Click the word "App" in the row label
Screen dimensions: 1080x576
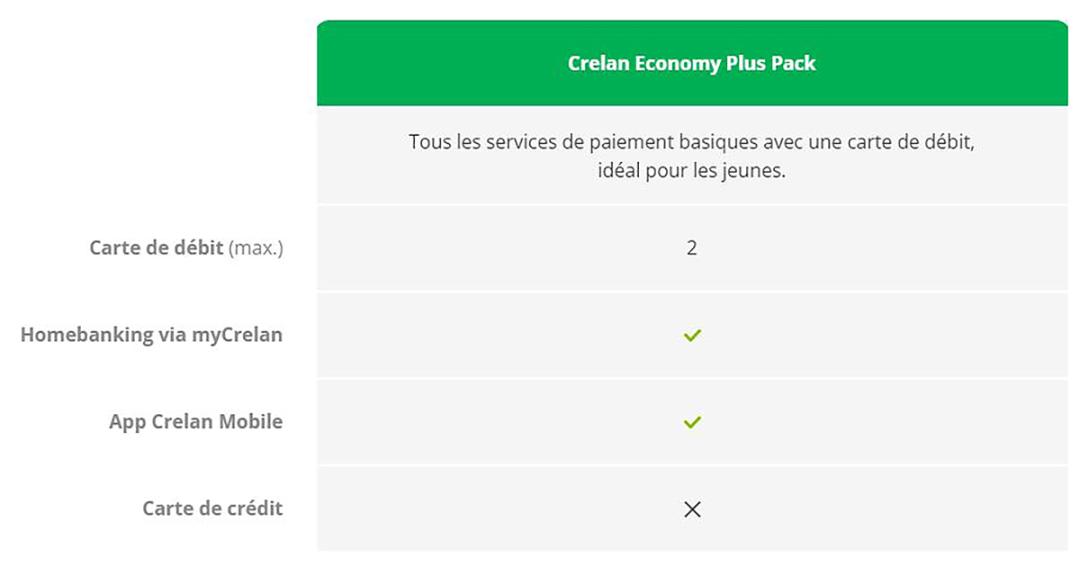[x=128, y=422]
